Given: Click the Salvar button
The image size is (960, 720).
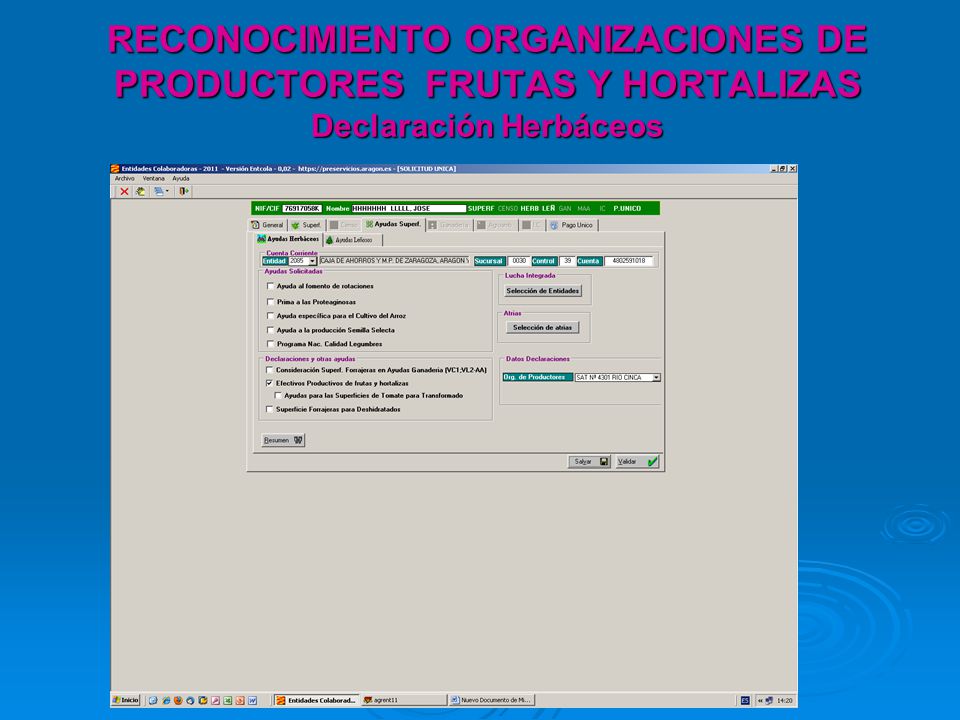Looking at the screenshot, I should coord(589,462).
